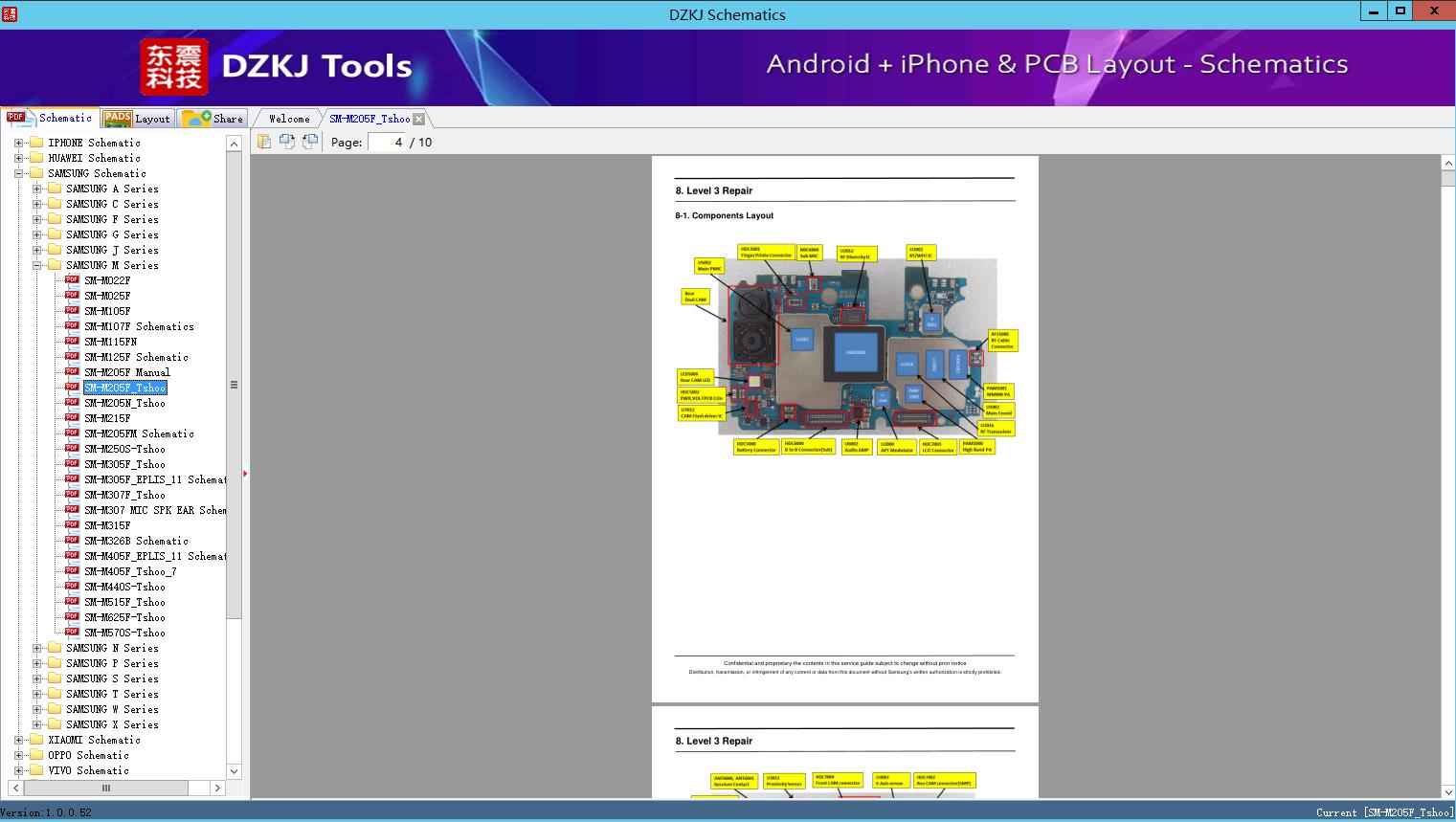This screenshot has height=822, width=1456.
Task: Expand the SAMSUNG J Series folder
Action: click(36, 250)
